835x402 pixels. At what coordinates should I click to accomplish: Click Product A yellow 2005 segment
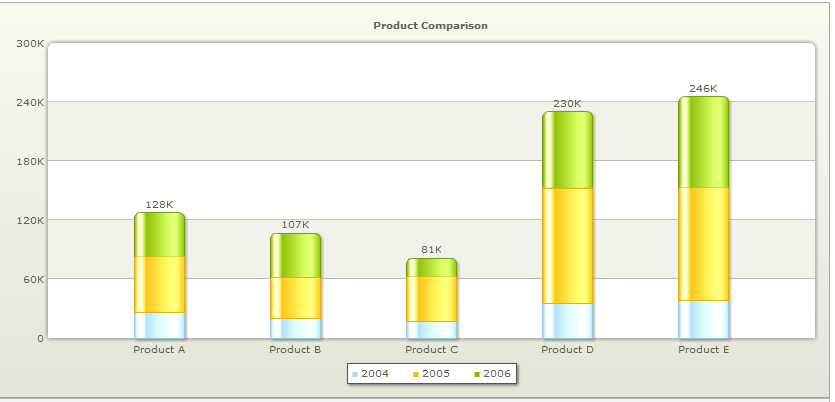[159, 285]
